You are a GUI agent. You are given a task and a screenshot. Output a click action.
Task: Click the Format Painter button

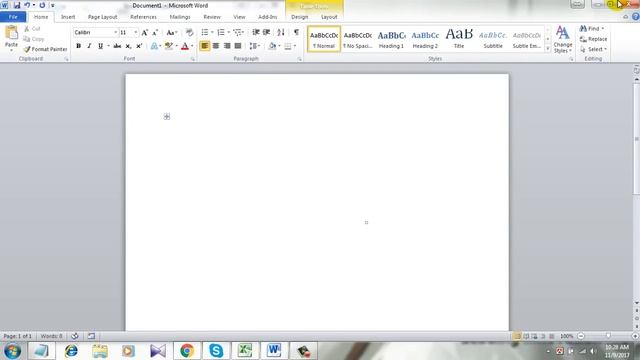(x=45, y=49)
